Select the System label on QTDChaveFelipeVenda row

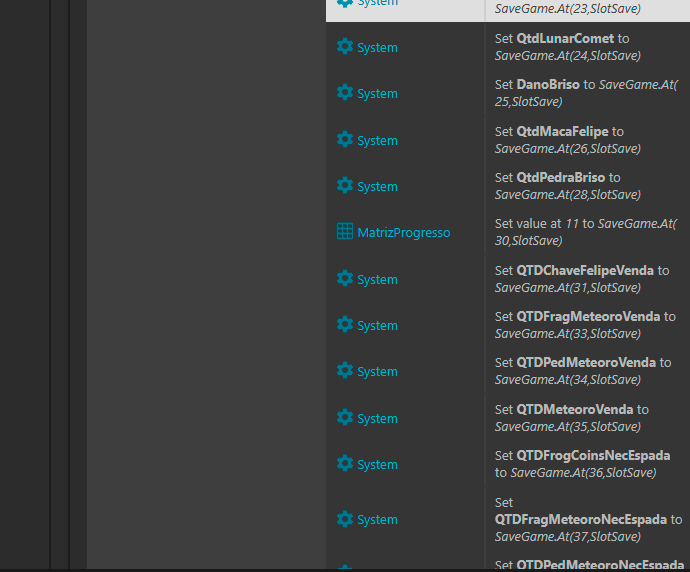pos(378,280)
